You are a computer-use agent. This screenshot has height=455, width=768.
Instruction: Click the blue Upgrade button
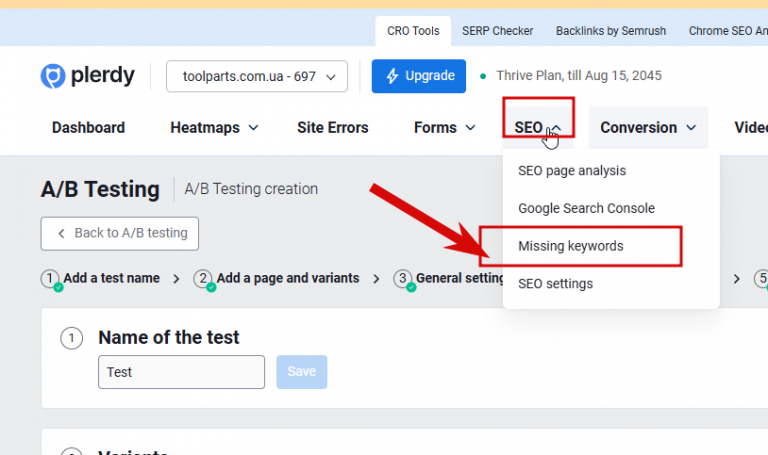point(419,76)
